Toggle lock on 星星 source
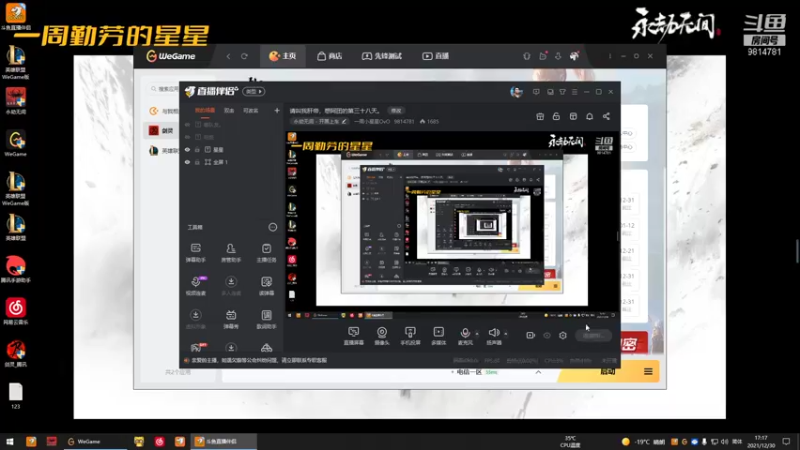Viewport: 800px width, 450px height. (197, 149)
